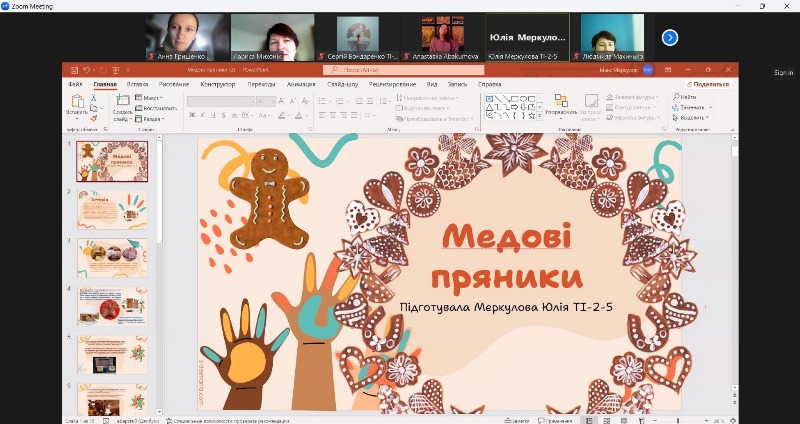The image size is (800, 424).
Task: Click the Save icon in title bar
Action: pyautogui.click(x=72, y=70)
